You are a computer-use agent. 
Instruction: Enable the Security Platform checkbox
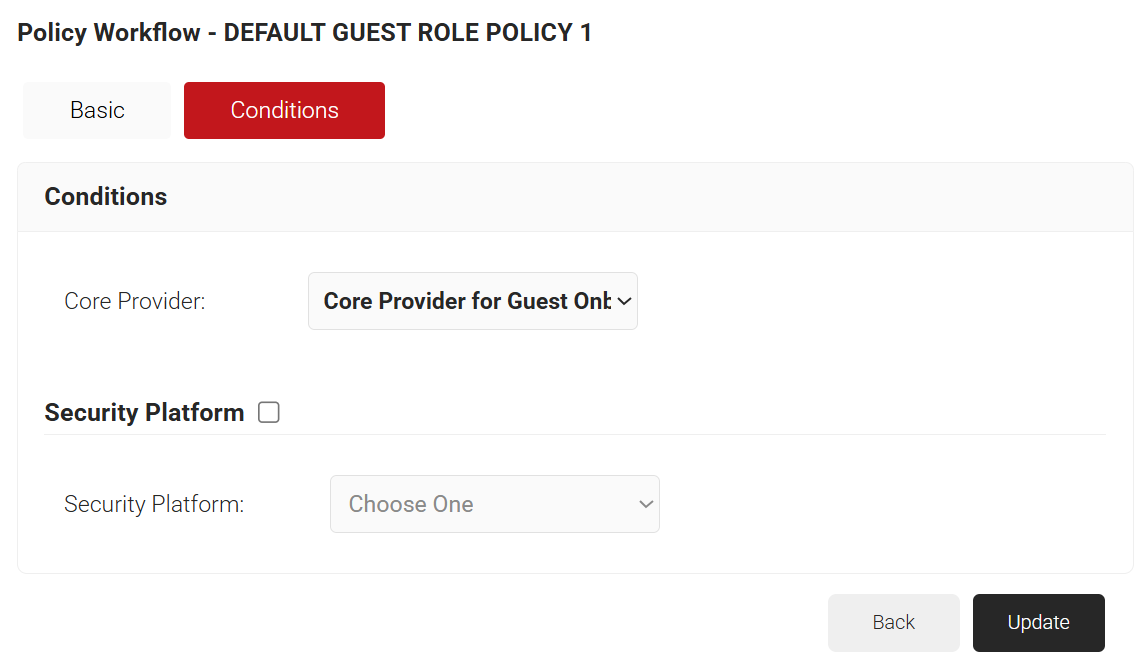point(268,412)
